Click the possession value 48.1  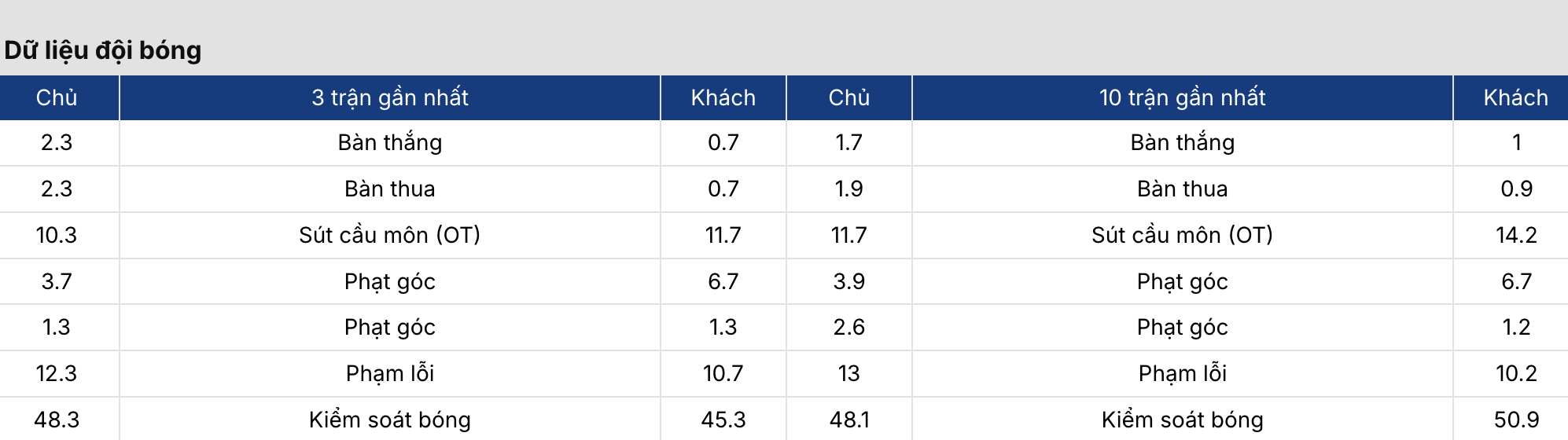point(848,420)
